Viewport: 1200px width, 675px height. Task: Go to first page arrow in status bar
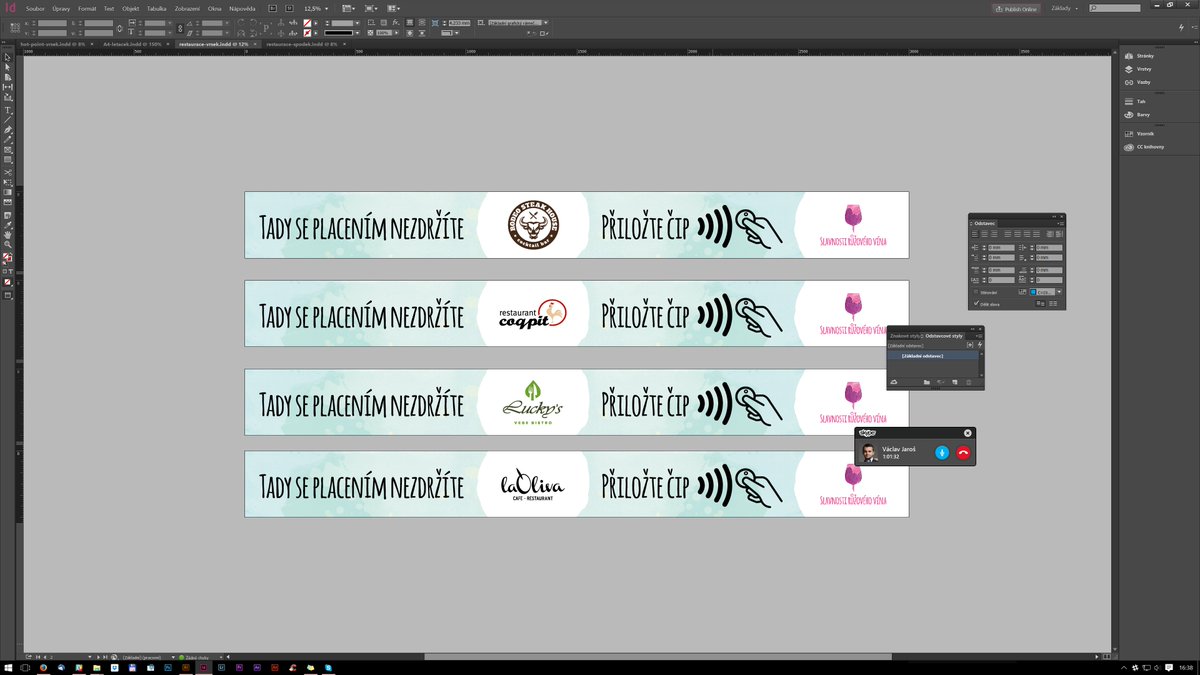pyautogui.click(x=37, y=657)
